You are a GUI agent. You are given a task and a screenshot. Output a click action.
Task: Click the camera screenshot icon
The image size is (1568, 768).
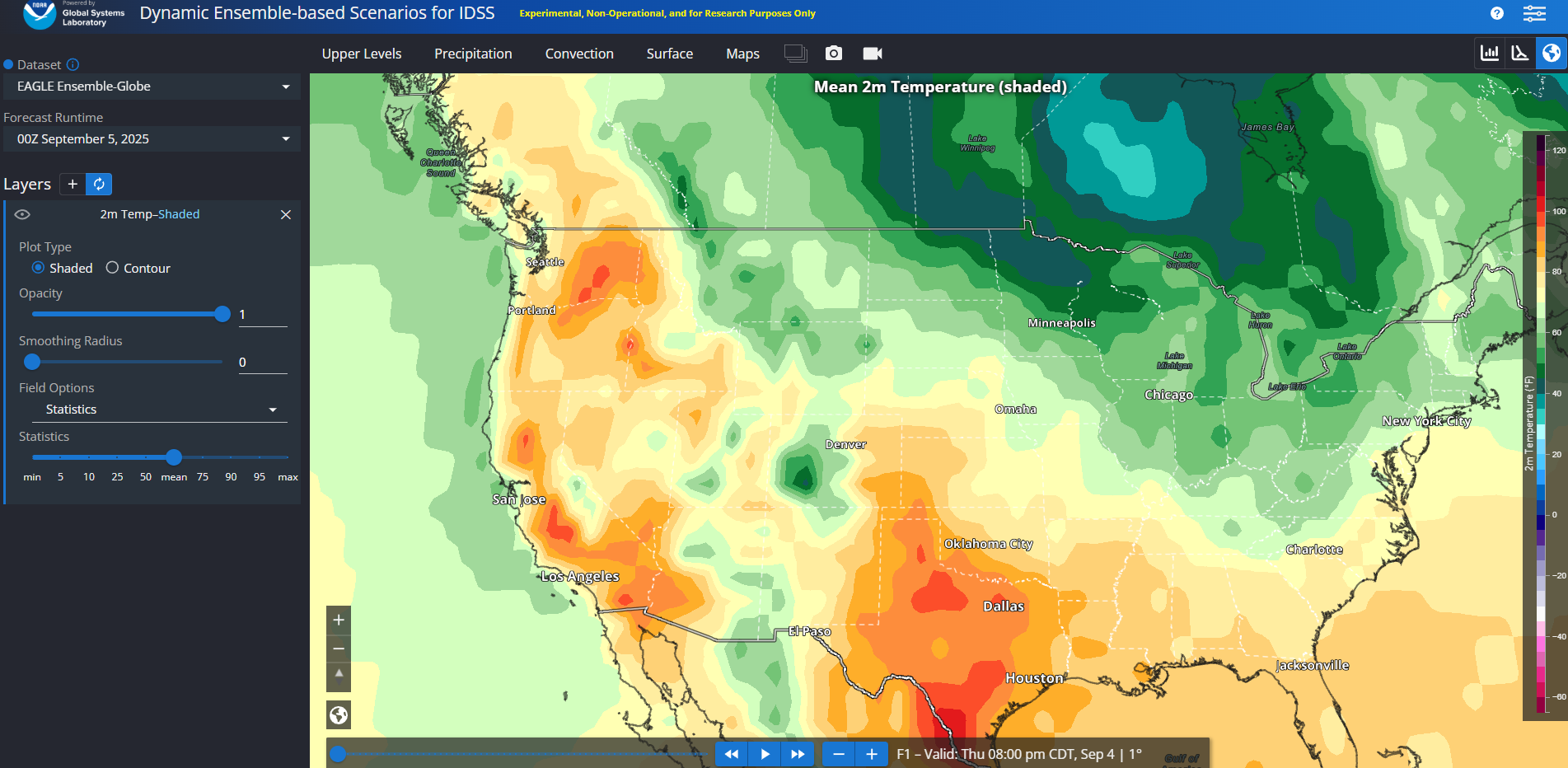click(834, 54)
